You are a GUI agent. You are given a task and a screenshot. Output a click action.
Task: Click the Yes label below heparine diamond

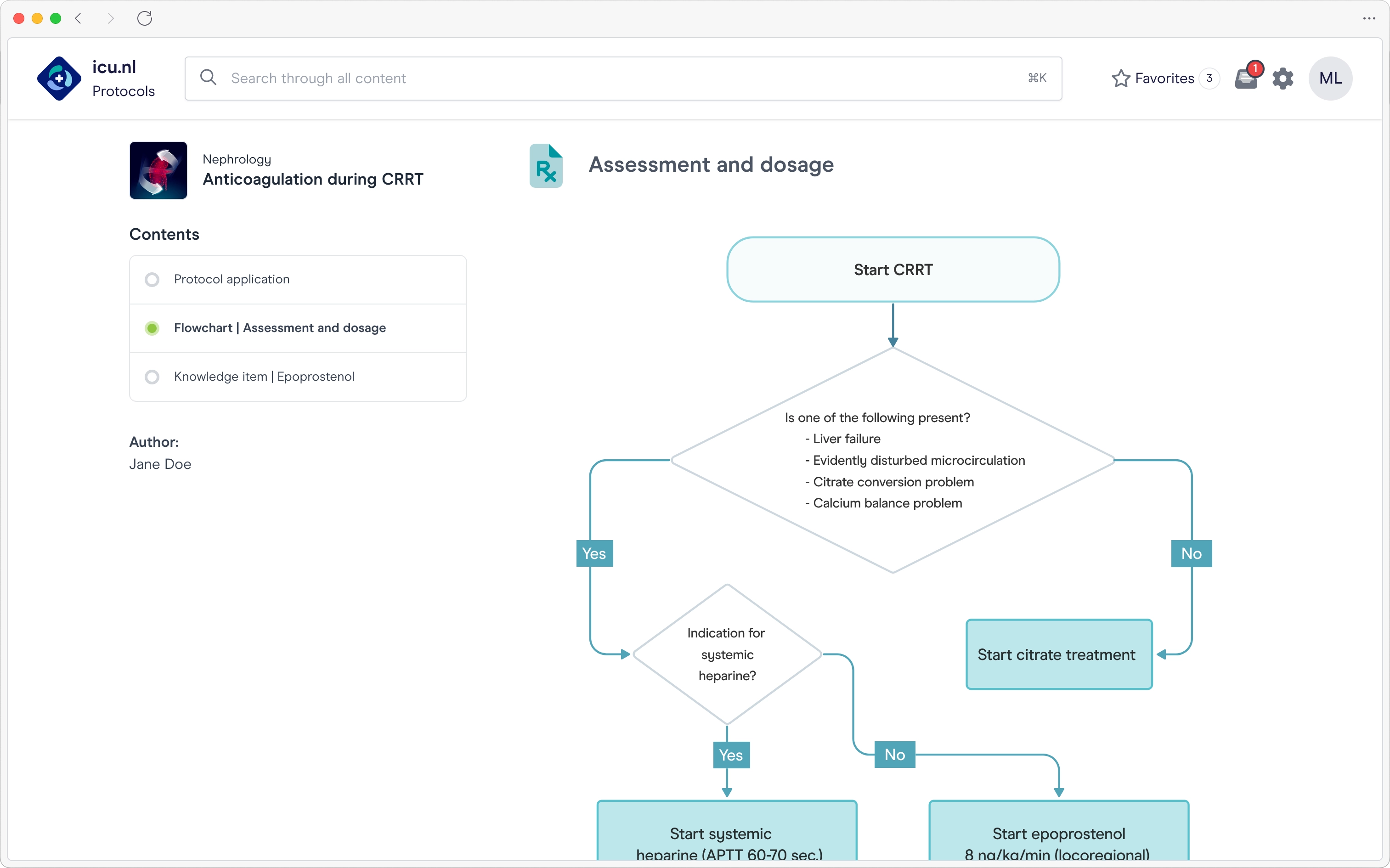pyautogui.click(x=731, y=755)
